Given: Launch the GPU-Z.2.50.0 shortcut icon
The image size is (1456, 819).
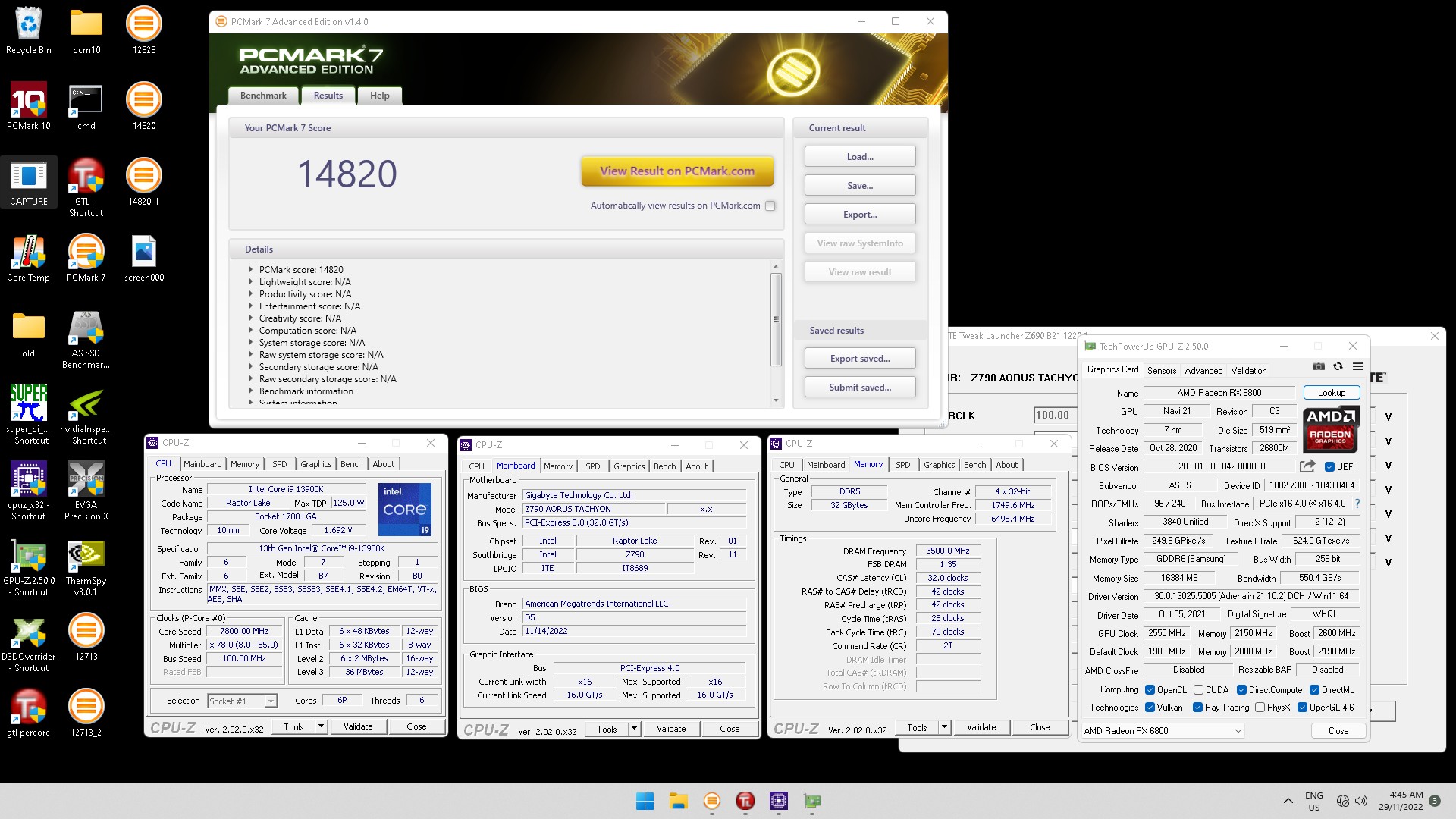Looking at the screenshot, I should point(29,566).
